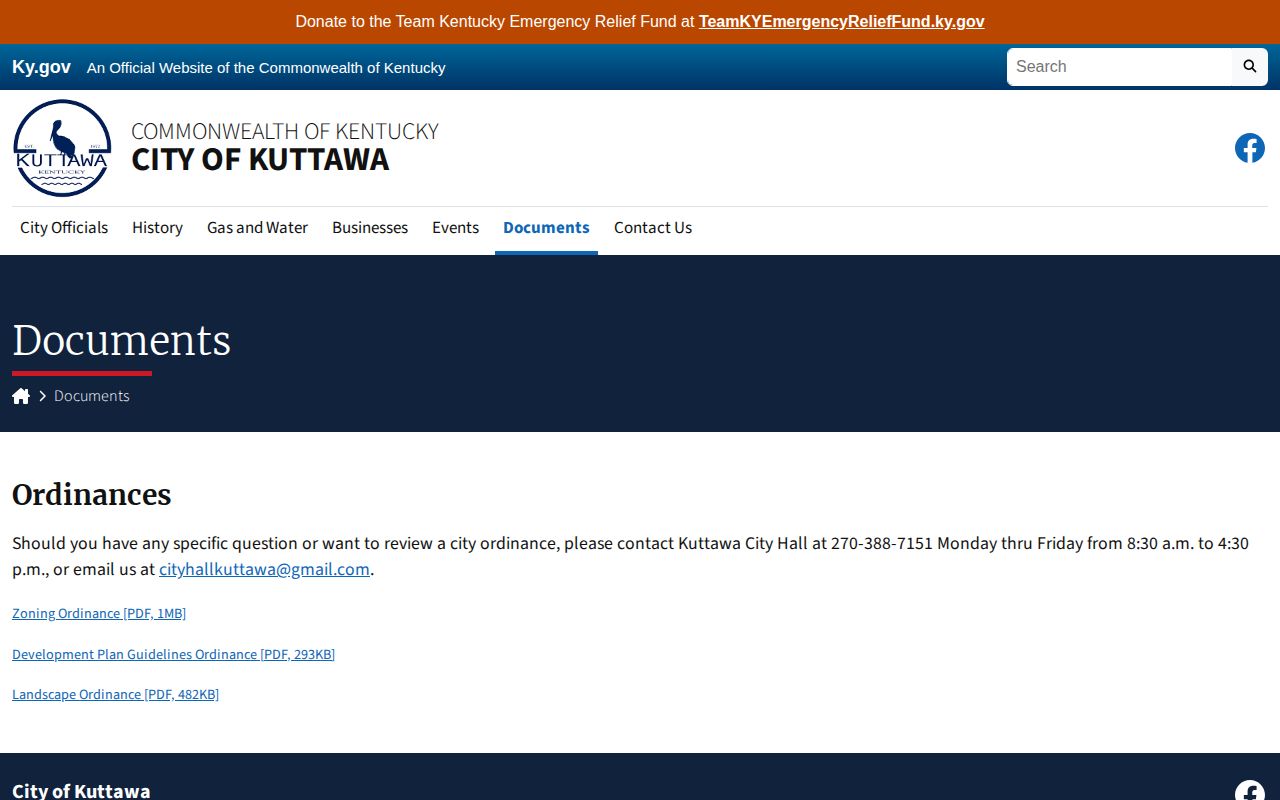1280x800 pixels.
Task: Click the Official Website of the Commonwealth text
Action: tap(266, 68)
